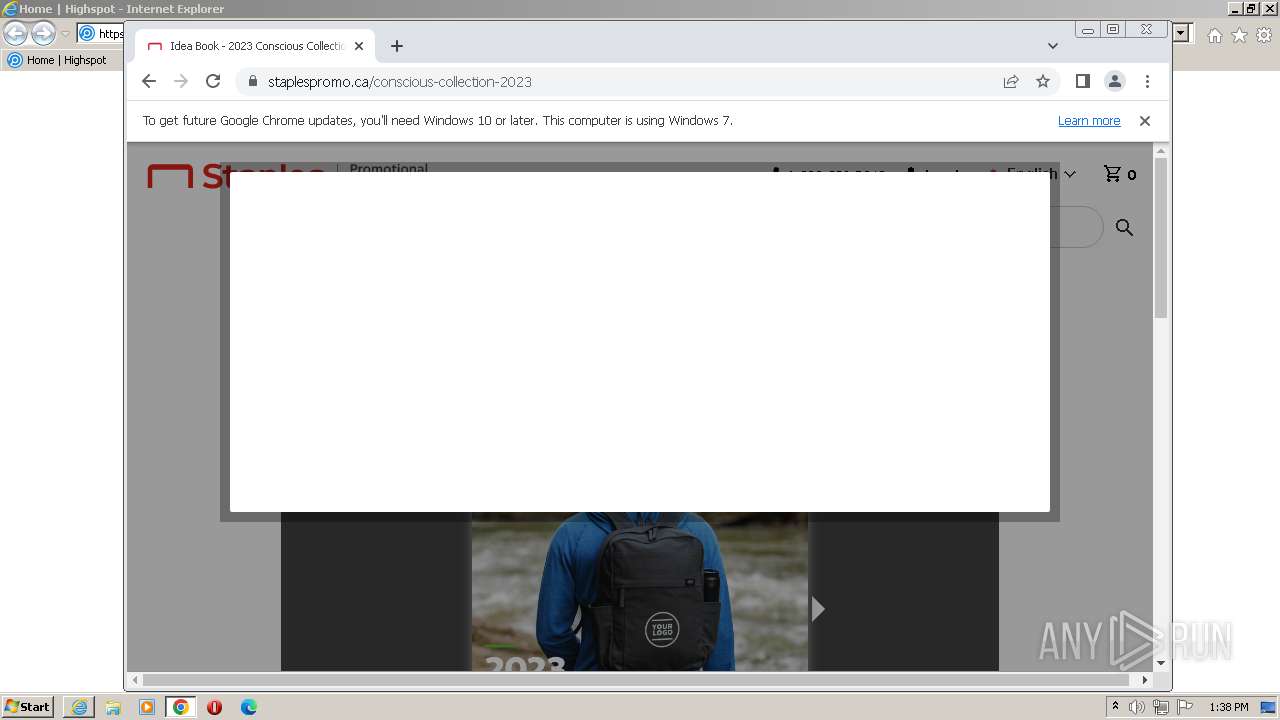
Task: Open the Chrome profile avatar
Action: pyautogui.click(x=1115, y=81)
